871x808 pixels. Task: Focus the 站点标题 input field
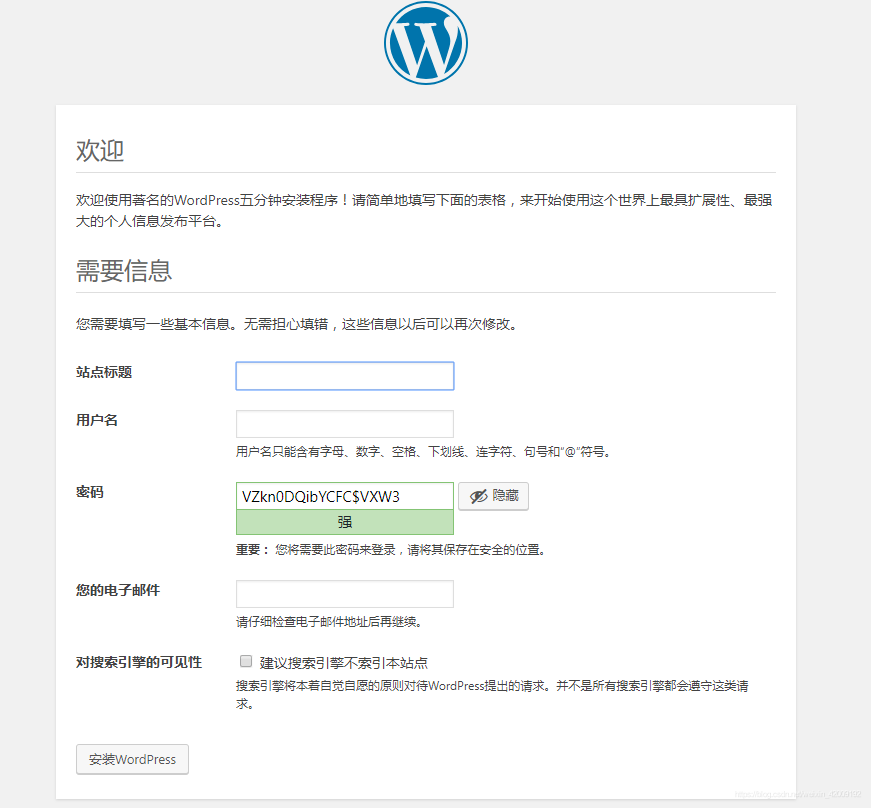coord(345,376)
